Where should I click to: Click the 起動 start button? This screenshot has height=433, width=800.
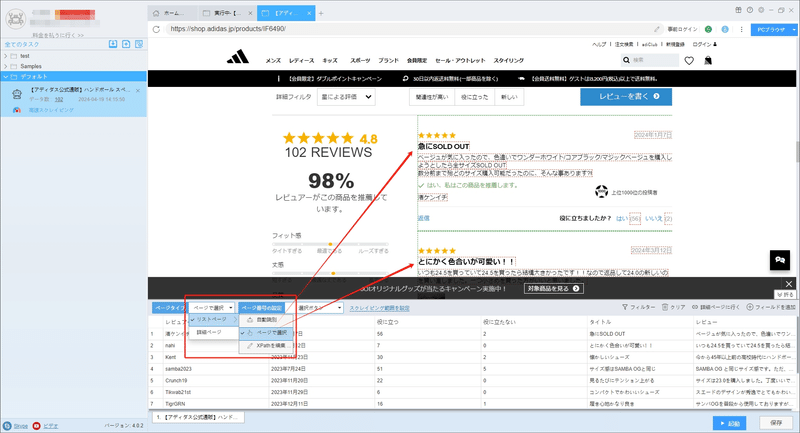tap(730, 423)
